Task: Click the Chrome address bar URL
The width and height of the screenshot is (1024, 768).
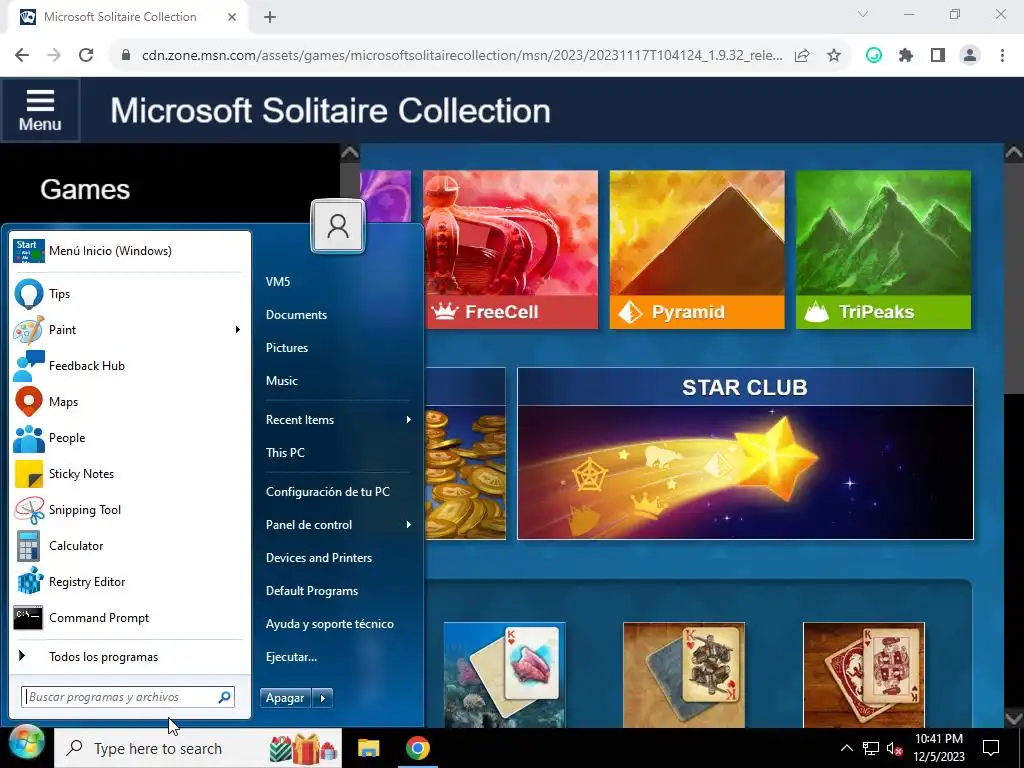Action: coord(462,56)
